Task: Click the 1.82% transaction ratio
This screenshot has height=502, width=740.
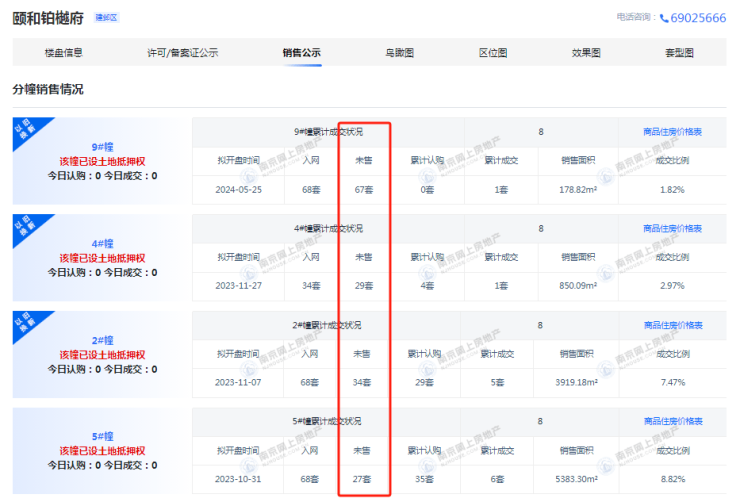Action: tap(672, 190)
